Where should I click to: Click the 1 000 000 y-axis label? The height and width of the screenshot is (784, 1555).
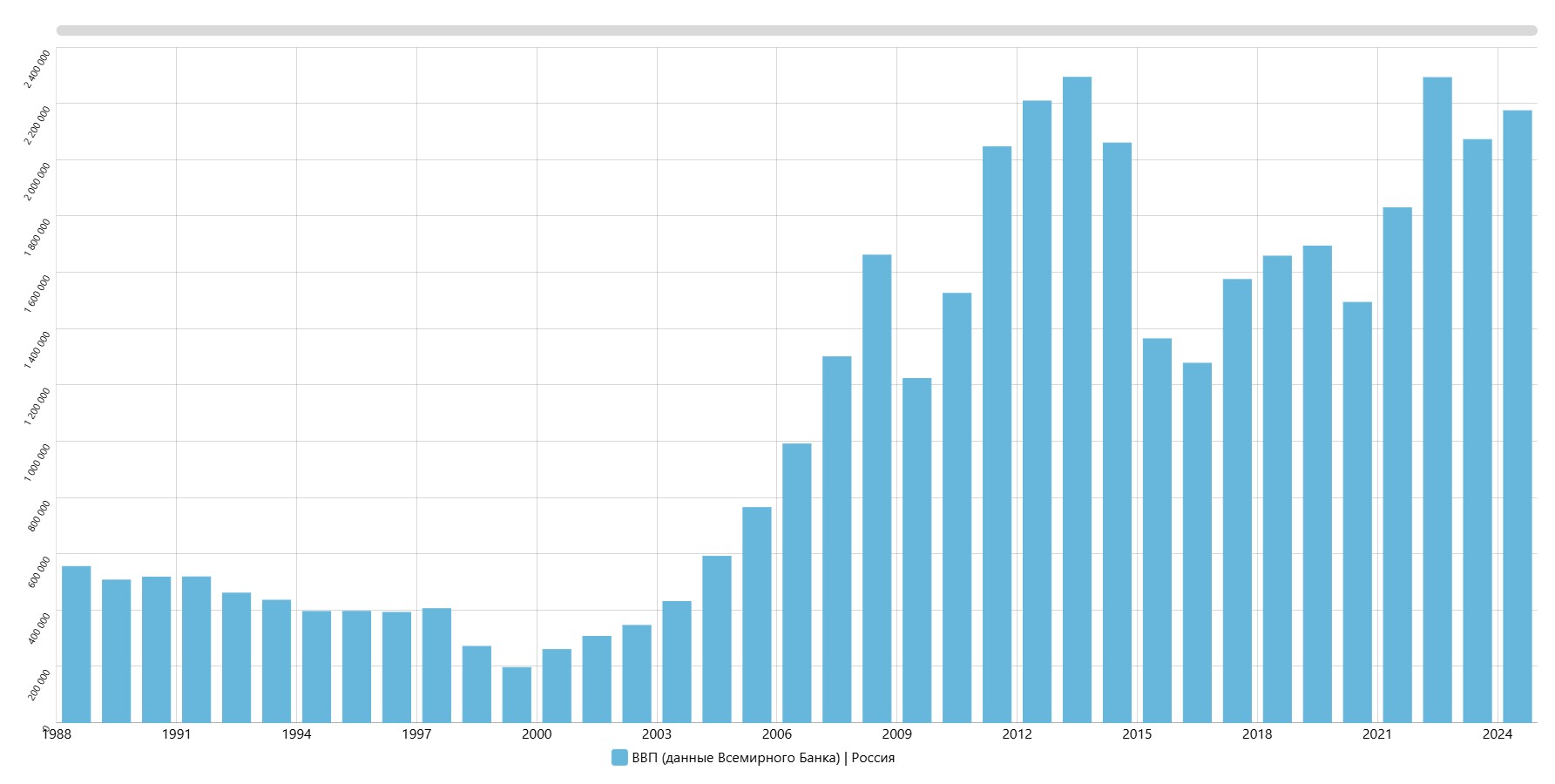coord(37,462)
